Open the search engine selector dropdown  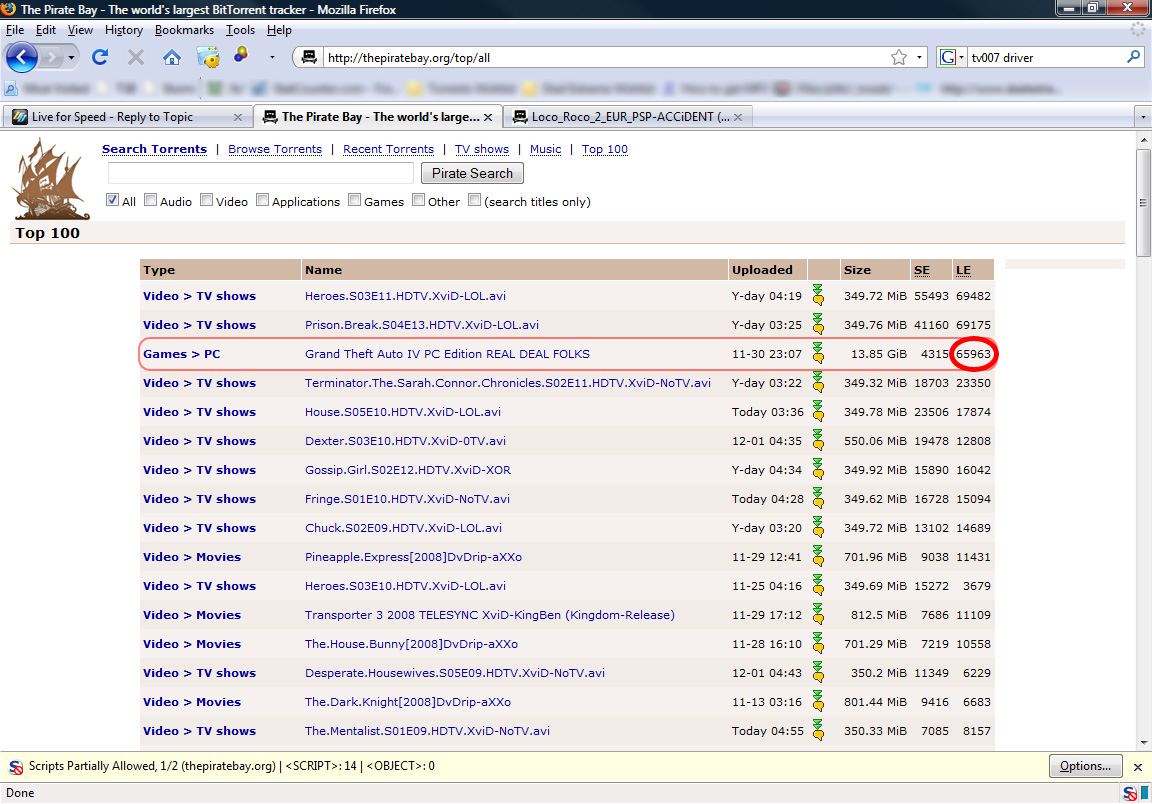(961, 57)
